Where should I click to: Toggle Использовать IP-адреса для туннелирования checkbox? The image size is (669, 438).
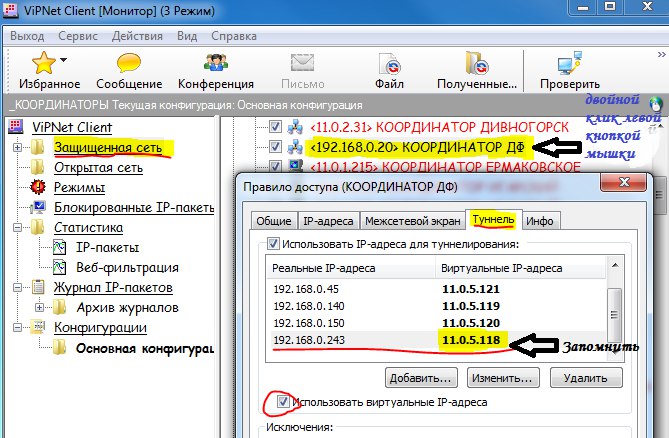point(273,244)
